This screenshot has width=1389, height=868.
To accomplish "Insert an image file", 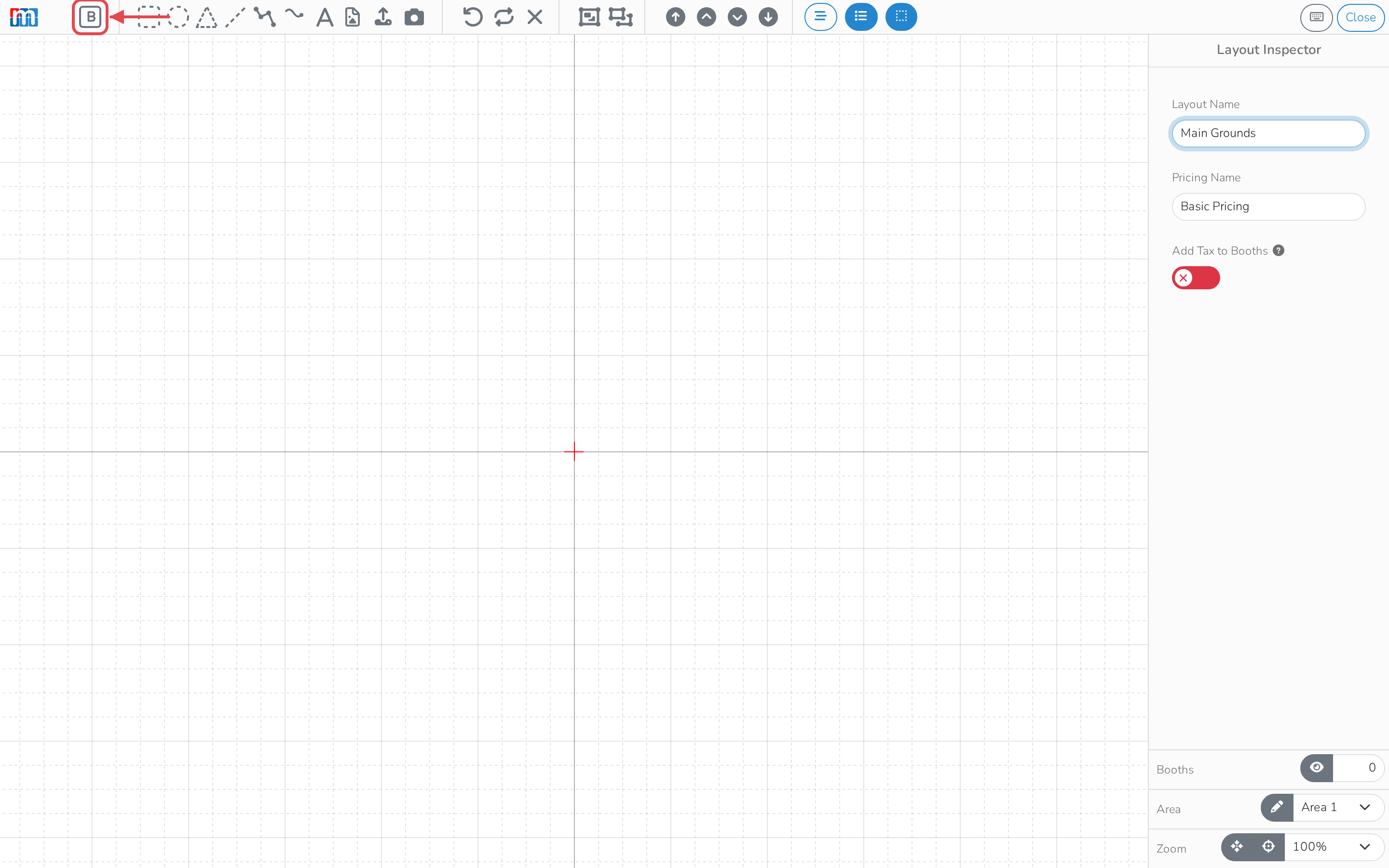I will pos(353,17).
